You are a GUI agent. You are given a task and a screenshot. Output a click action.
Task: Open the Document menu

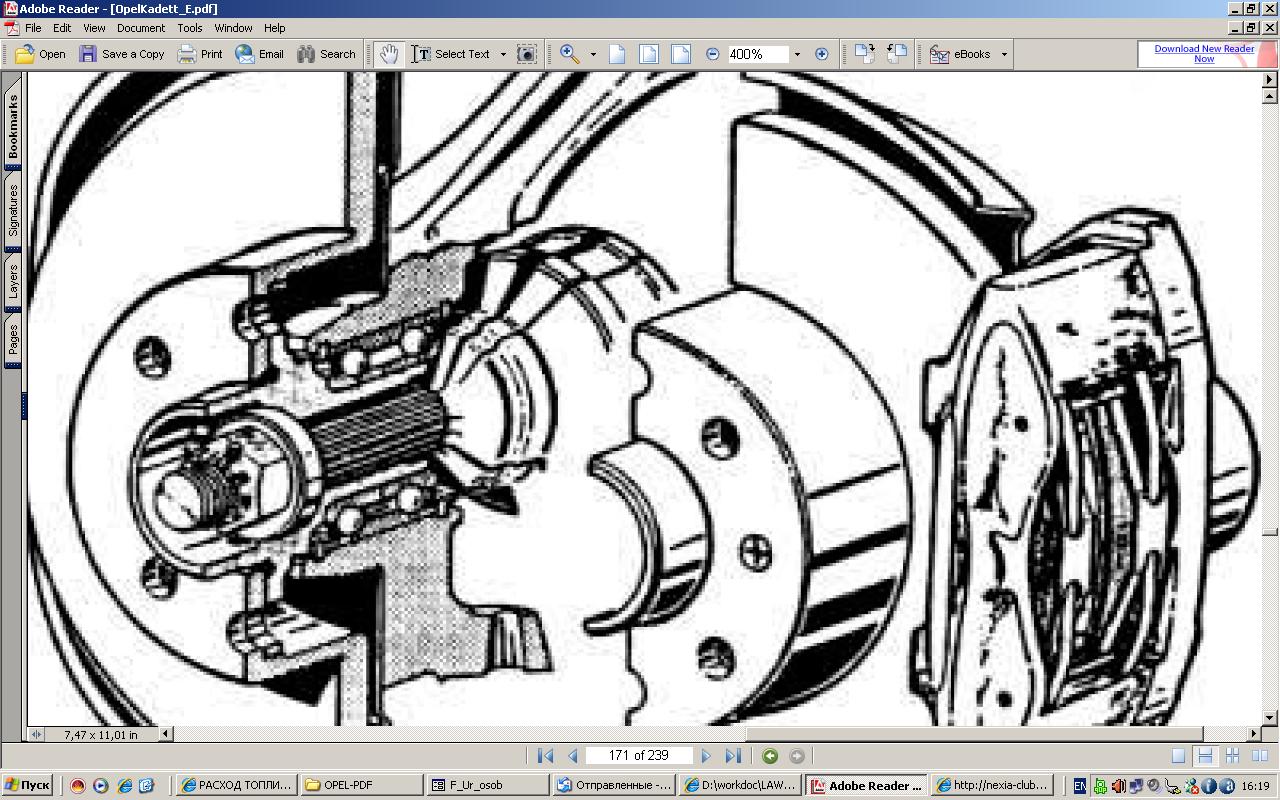pyautogui.click(x=140, y=28)
